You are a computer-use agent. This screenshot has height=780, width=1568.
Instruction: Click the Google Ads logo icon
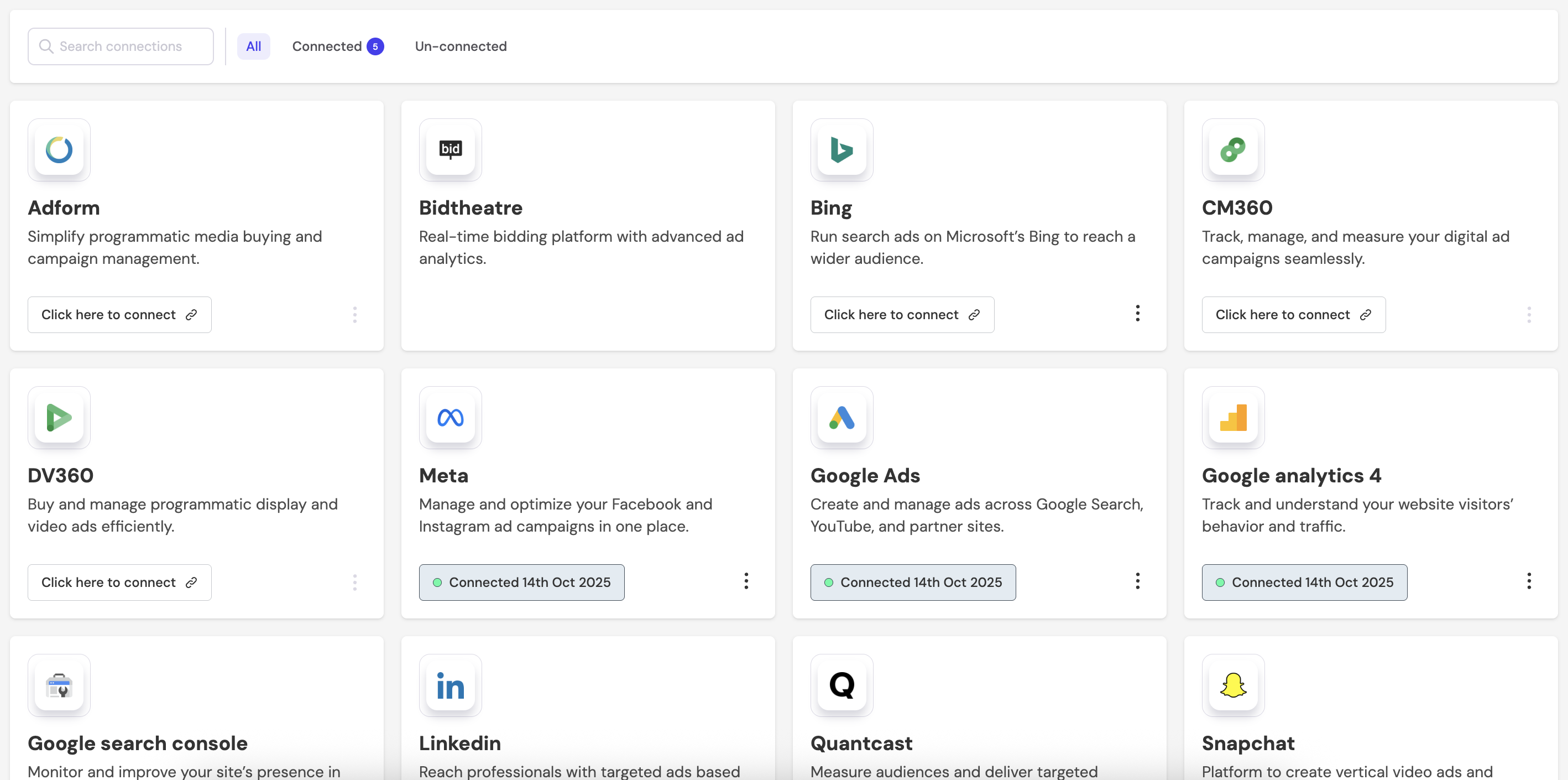point(842,418)
